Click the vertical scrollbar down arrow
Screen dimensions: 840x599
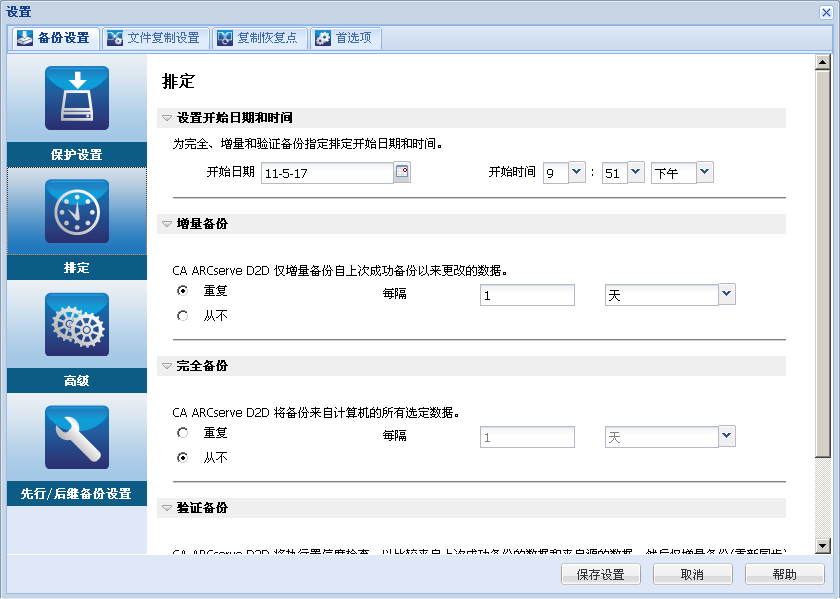823,546
